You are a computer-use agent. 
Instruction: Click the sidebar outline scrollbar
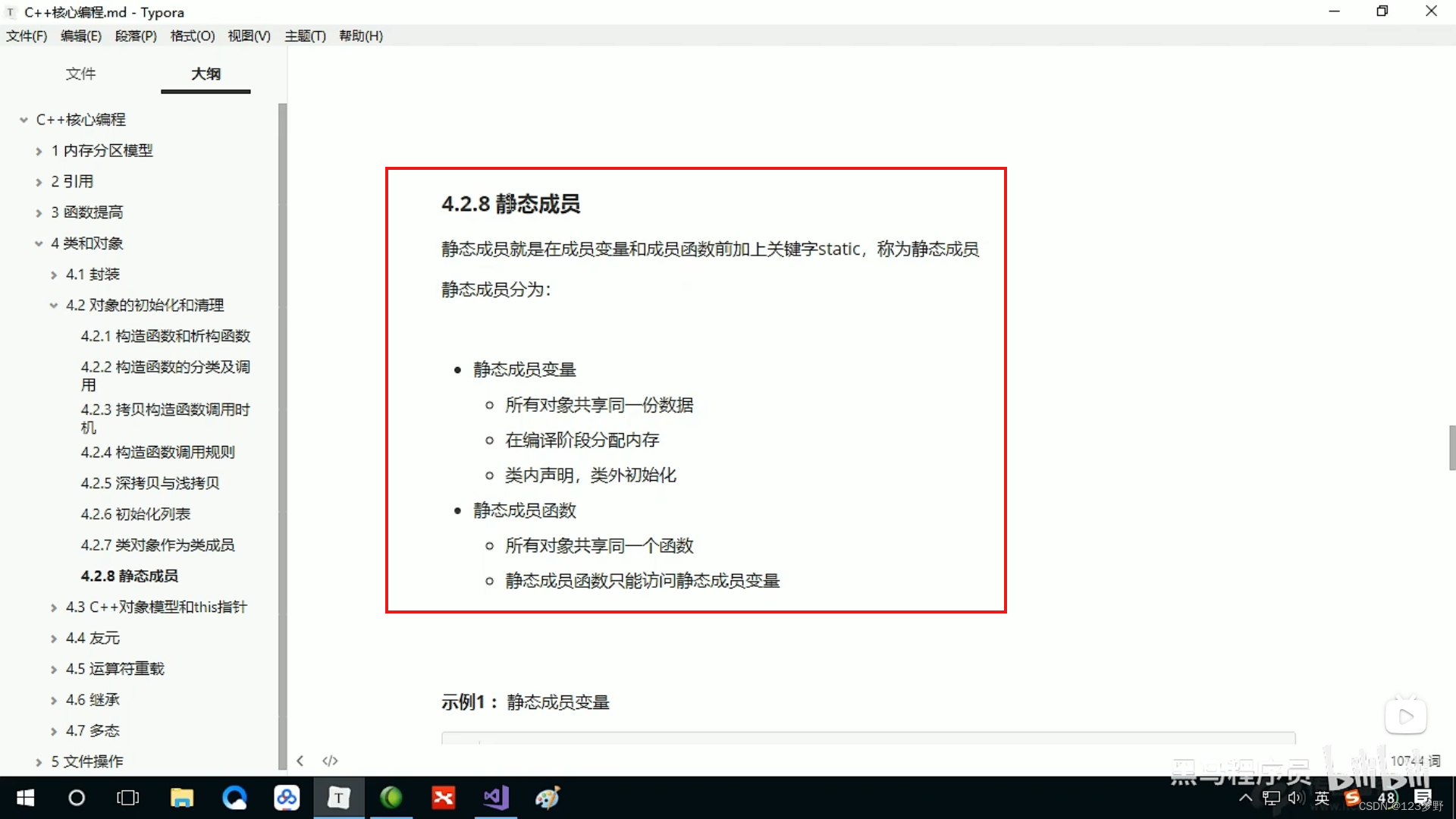[282, 436]
